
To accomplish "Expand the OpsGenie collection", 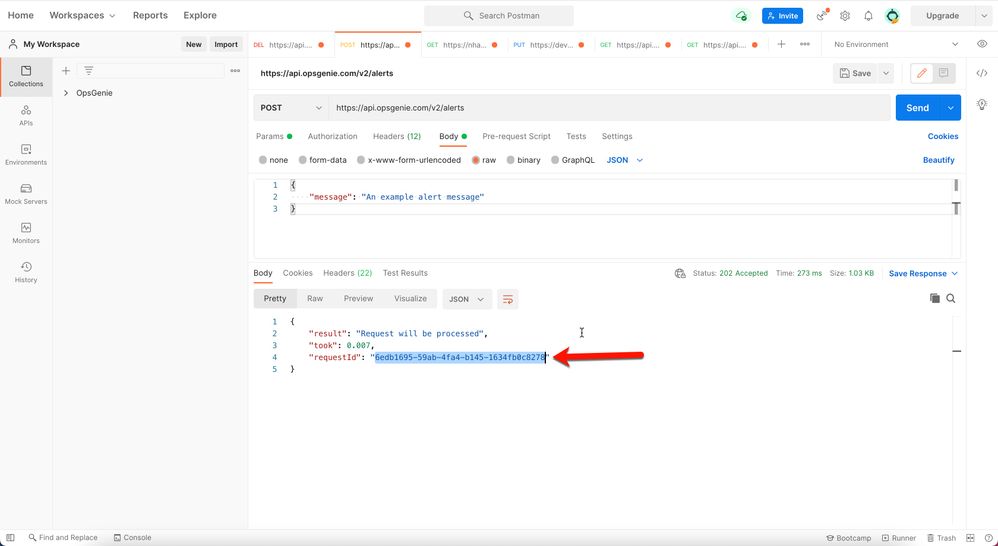I will (x=66, y=93).
